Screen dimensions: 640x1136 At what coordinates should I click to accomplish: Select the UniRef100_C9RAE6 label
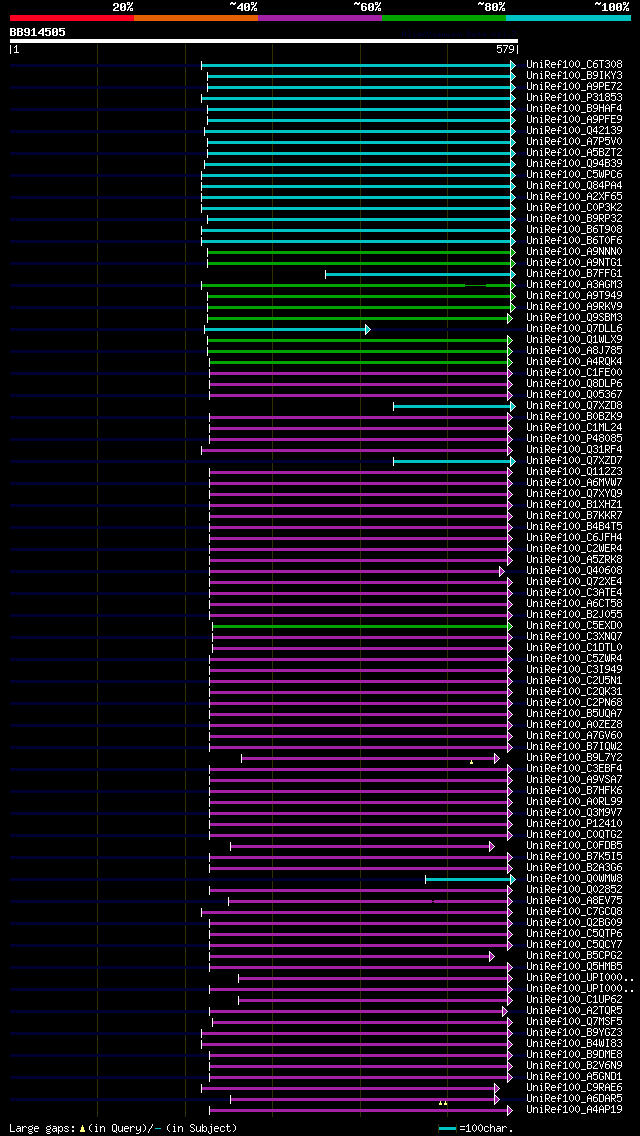(x=574, y=1089)
